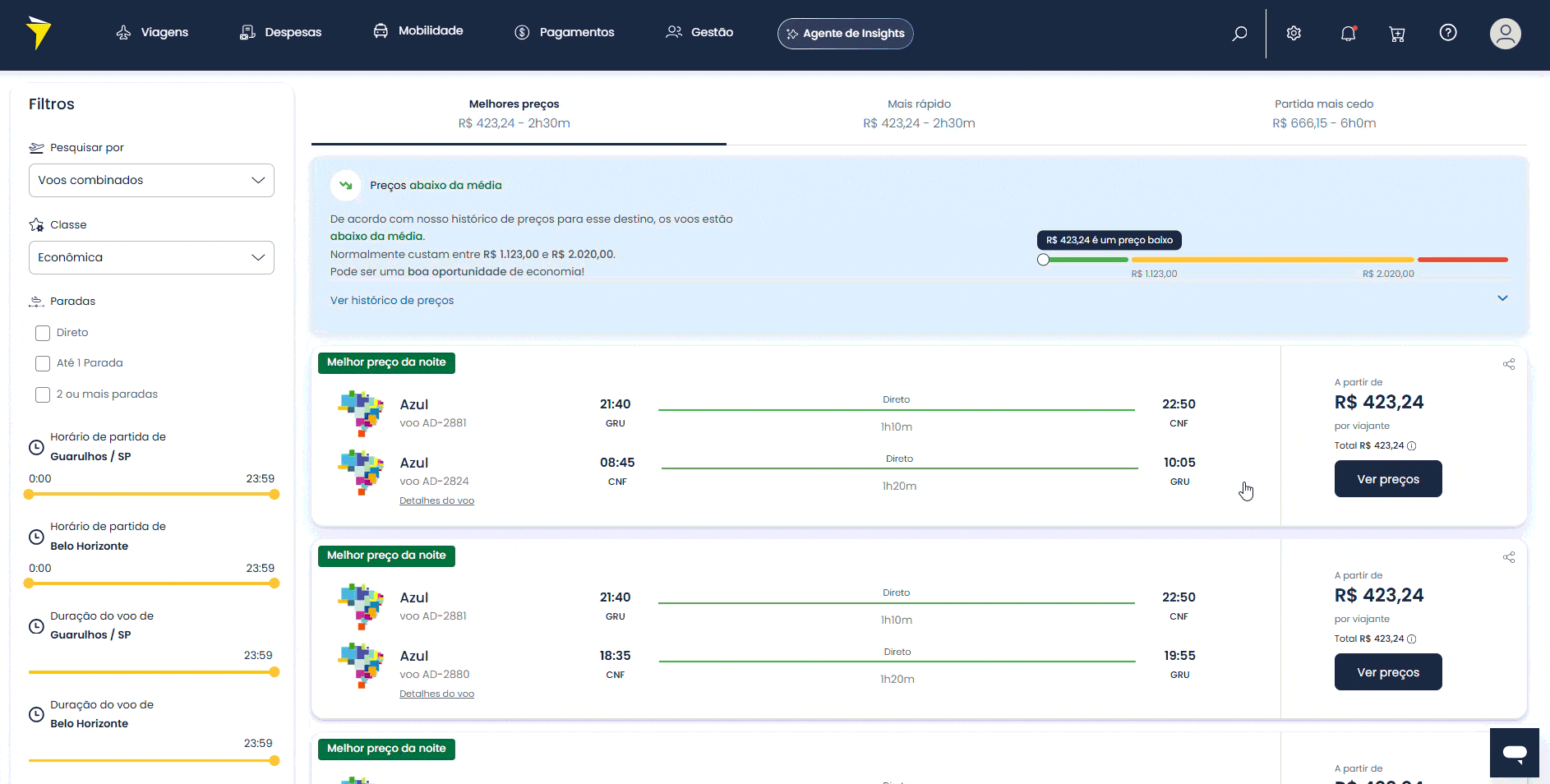Click Guarulhos flight duration slider handle
The image size is (1550, 784).
(274, 672)
